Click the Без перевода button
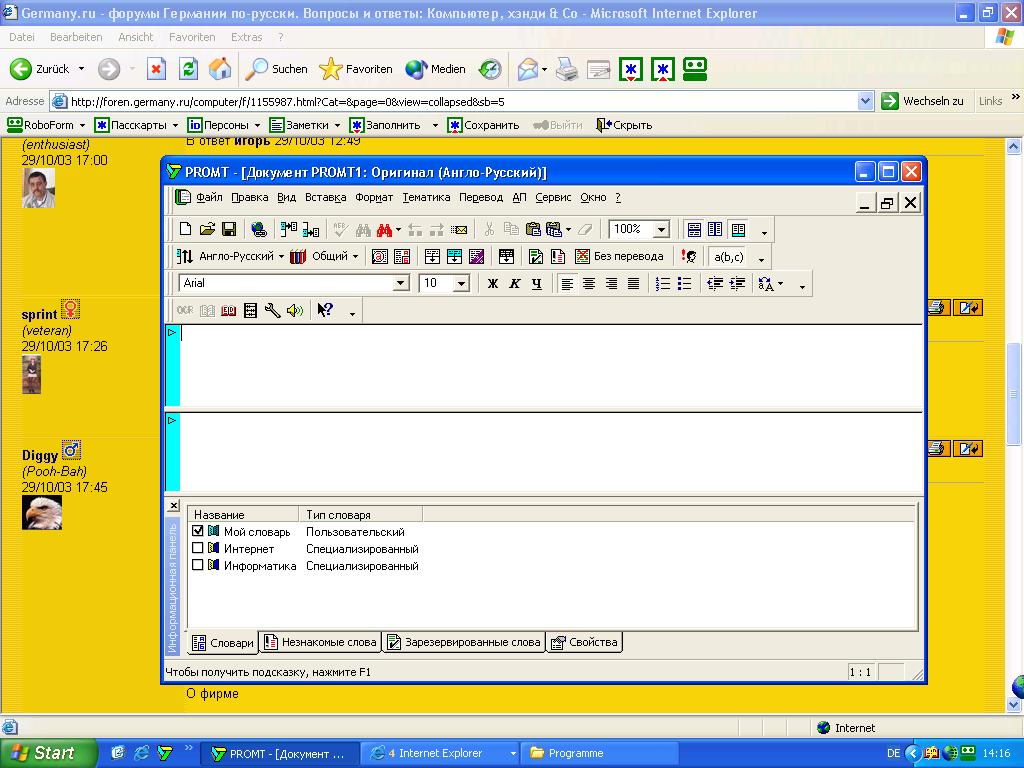 click(x=619, y=257)
